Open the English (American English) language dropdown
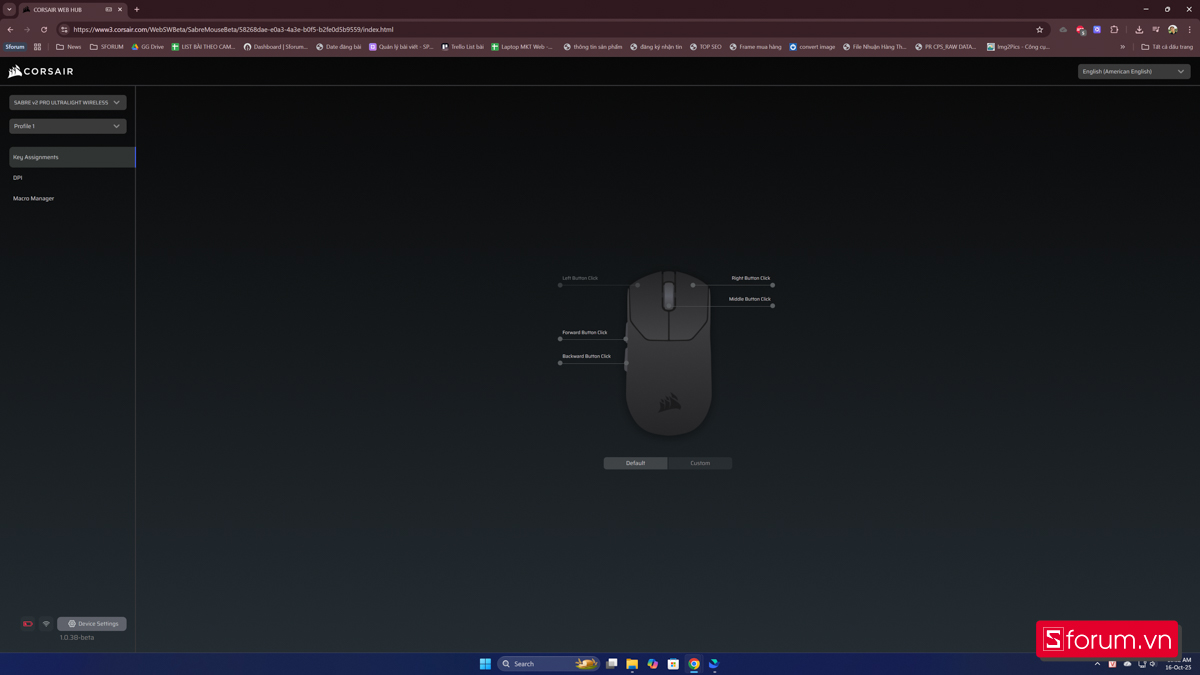 (1134, 72)
